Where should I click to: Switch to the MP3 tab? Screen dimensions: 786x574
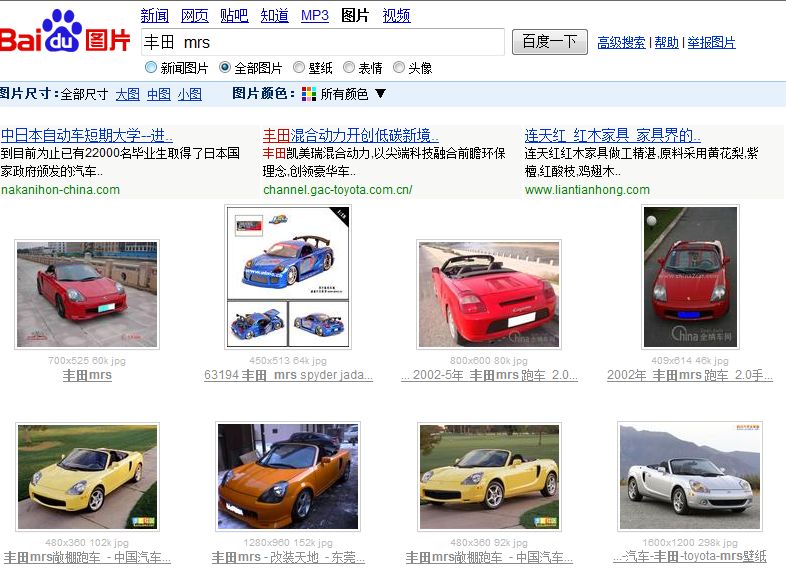click(x=315, y=16)
